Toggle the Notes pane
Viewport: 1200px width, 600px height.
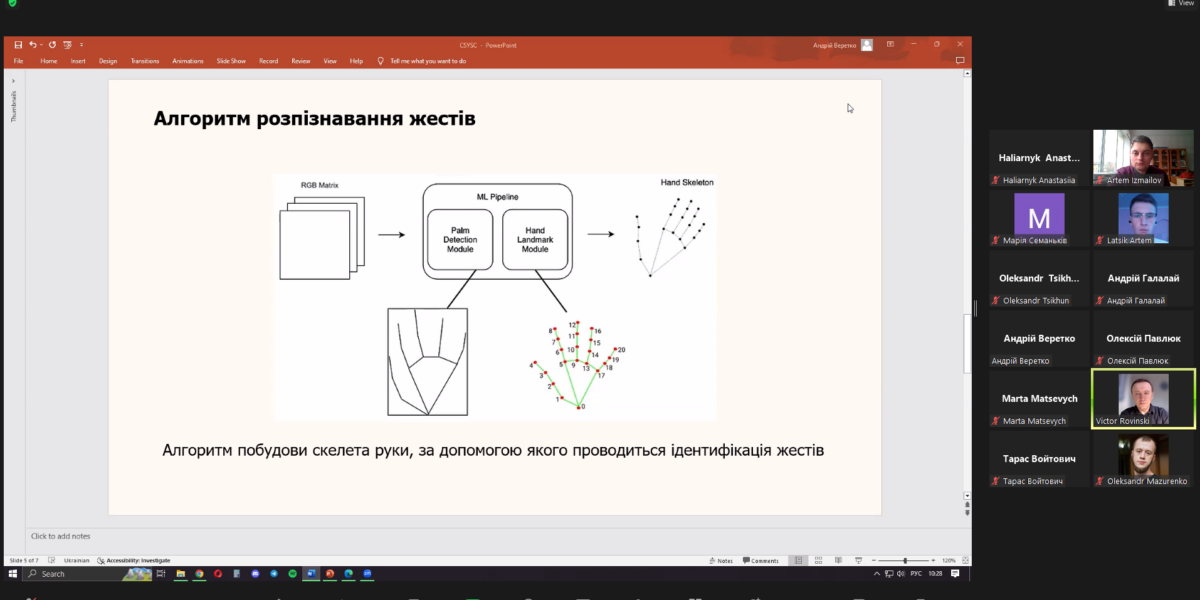pos(719,560)
